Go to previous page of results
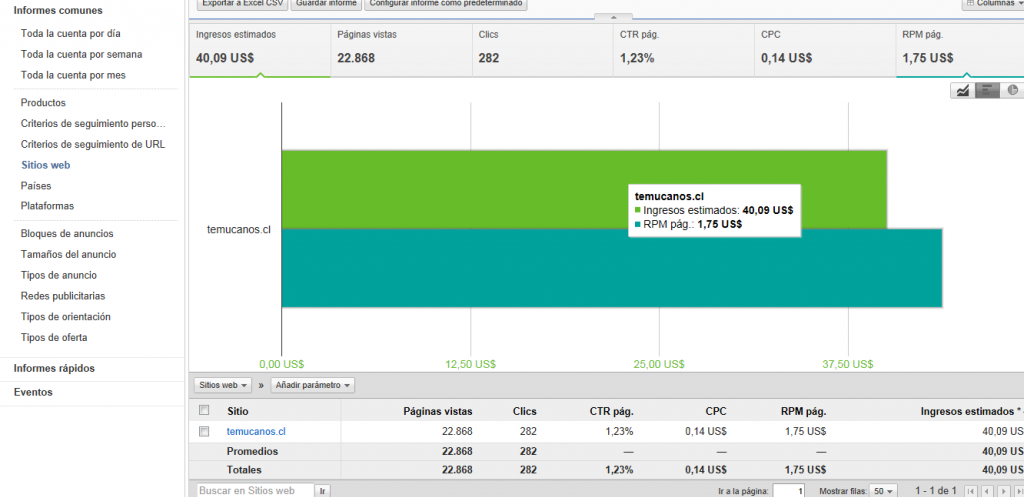Screen dimensions: 1024x497 tap(987, 490)
